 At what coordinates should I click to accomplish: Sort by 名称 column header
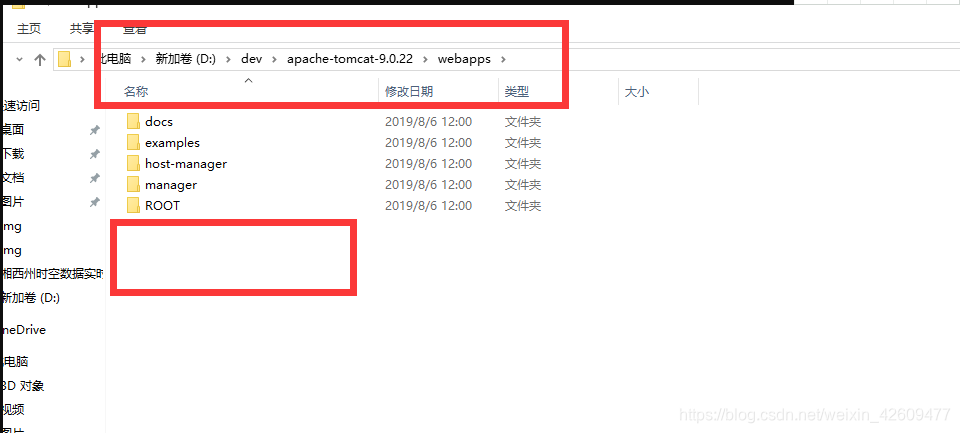(x=136, y=92)
